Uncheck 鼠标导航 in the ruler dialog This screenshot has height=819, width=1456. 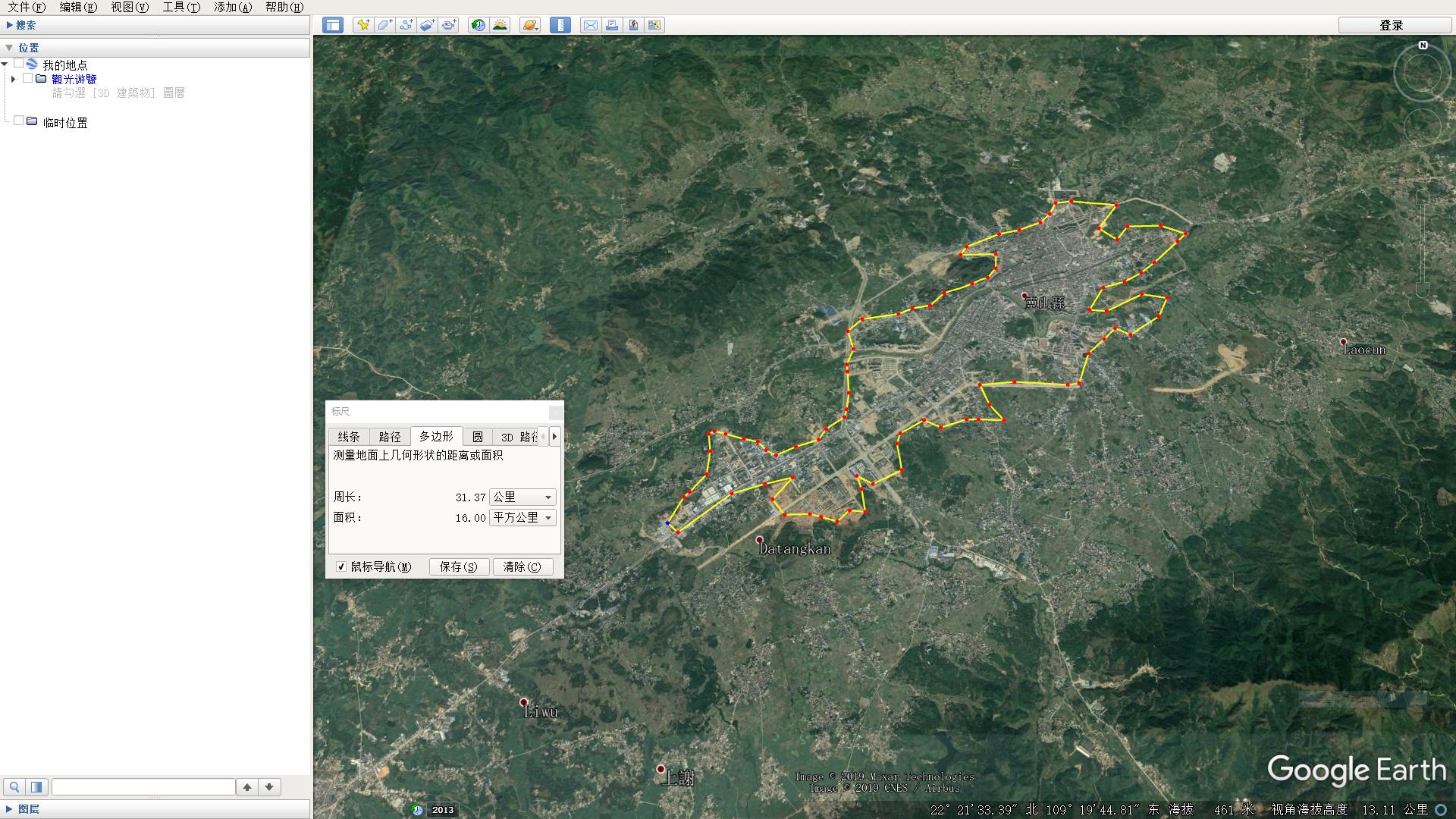(341, 566)
